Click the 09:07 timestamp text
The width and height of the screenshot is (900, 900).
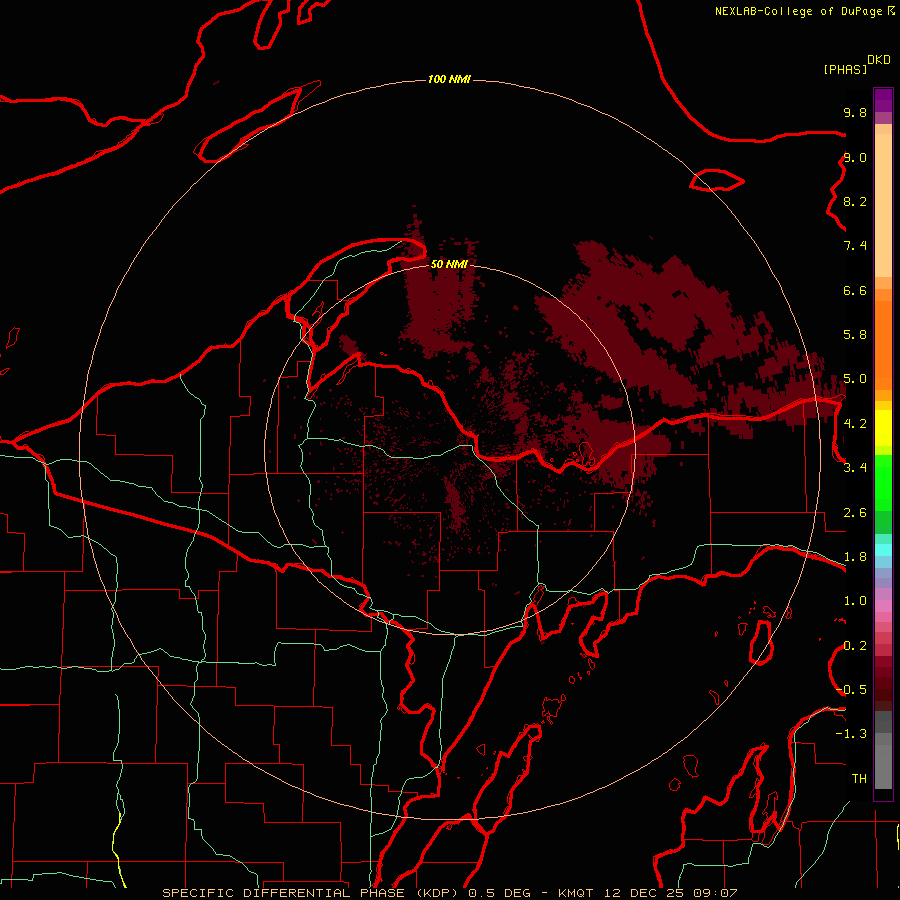(x=715, y=893)
